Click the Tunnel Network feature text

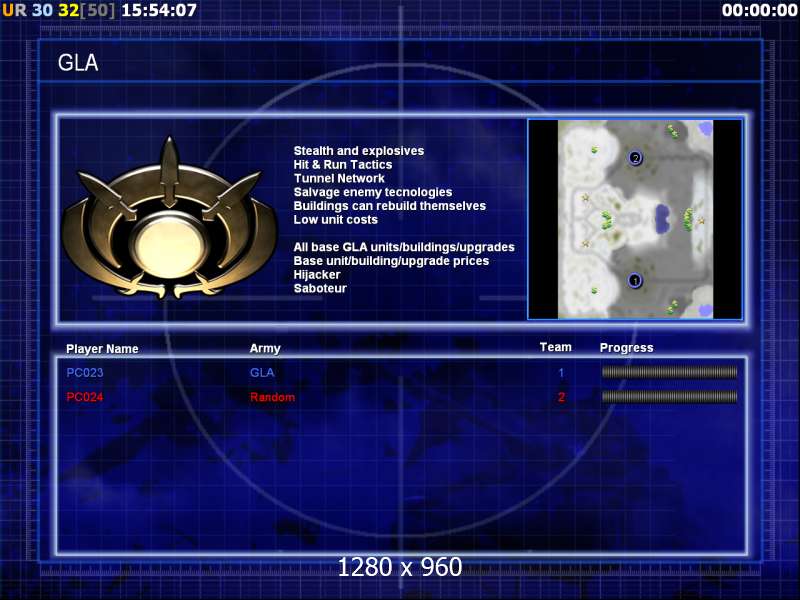point(339,178)
